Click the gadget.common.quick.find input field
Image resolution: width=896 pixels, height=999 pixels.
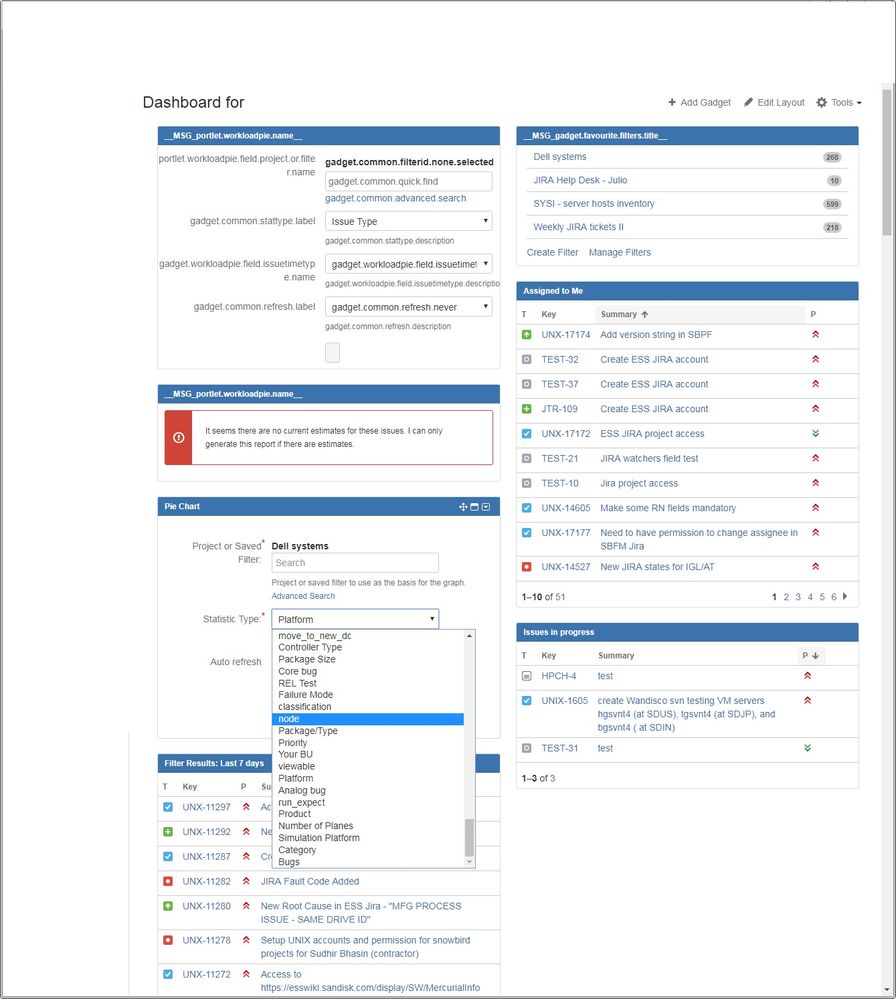pos(408,182)
